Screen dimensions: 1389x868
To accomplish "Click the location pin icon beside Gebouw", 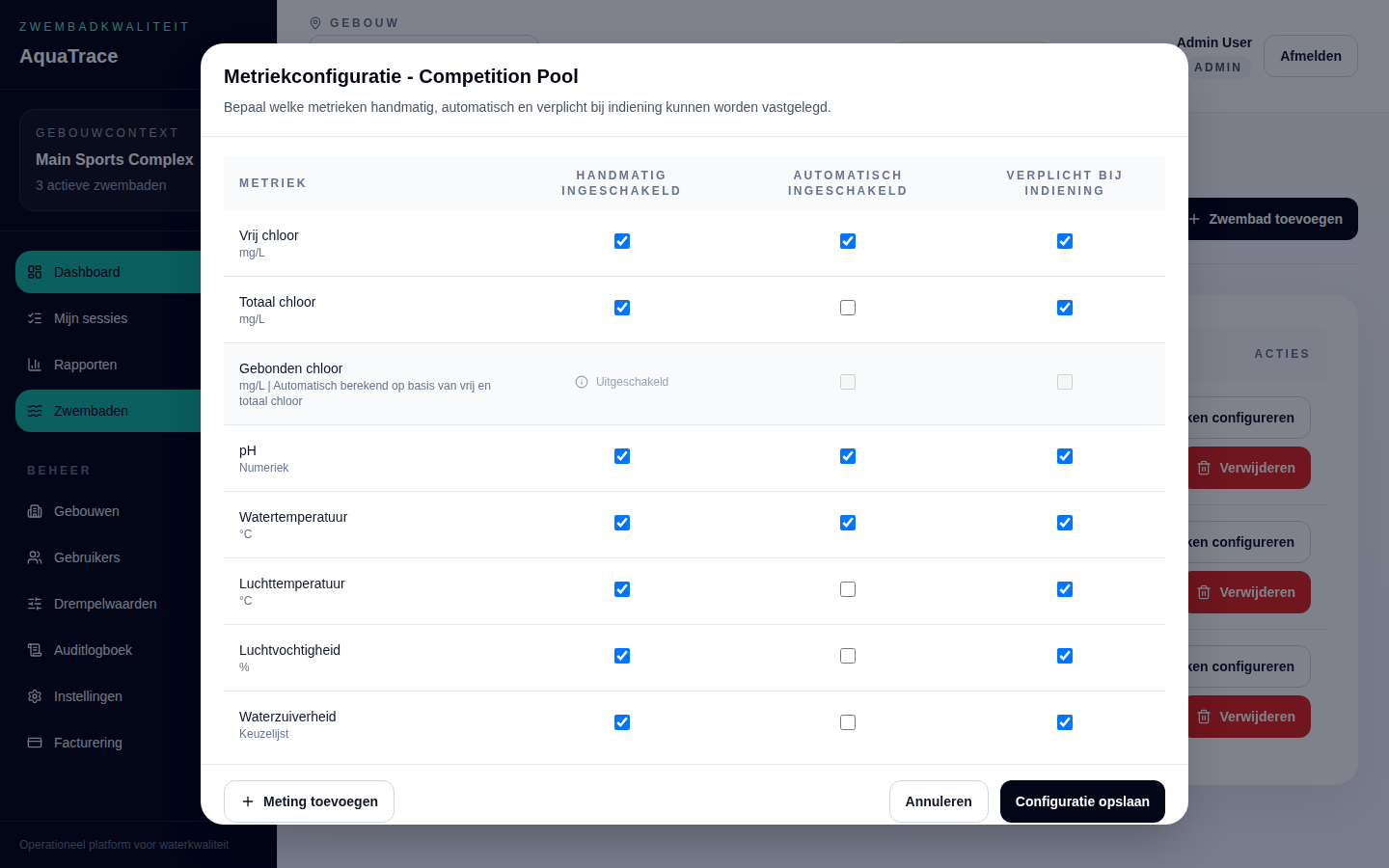I will pos(315,23).
